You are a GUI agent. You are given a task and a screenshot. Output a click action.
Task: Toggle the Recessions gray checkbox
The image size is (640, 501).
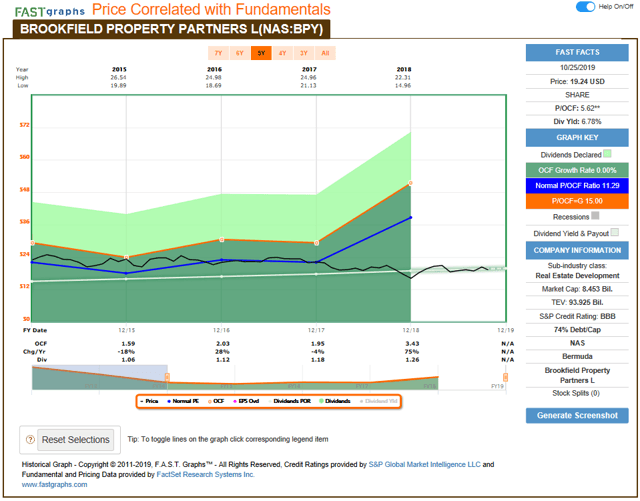[x=595, y=216]
